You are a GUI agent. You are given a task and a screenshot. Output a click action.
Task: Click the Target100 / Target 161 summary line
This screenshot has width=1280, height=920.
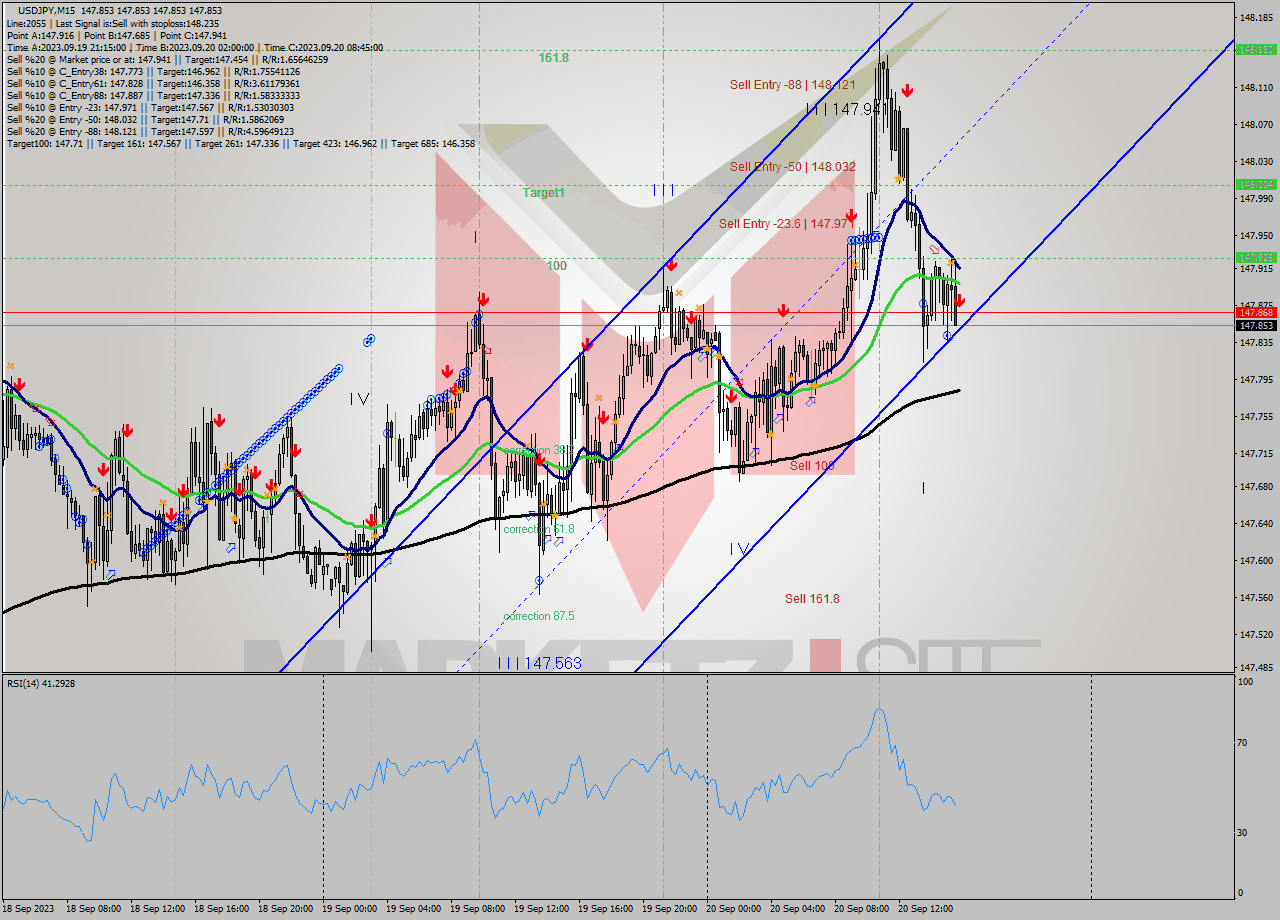click(241, 143)
